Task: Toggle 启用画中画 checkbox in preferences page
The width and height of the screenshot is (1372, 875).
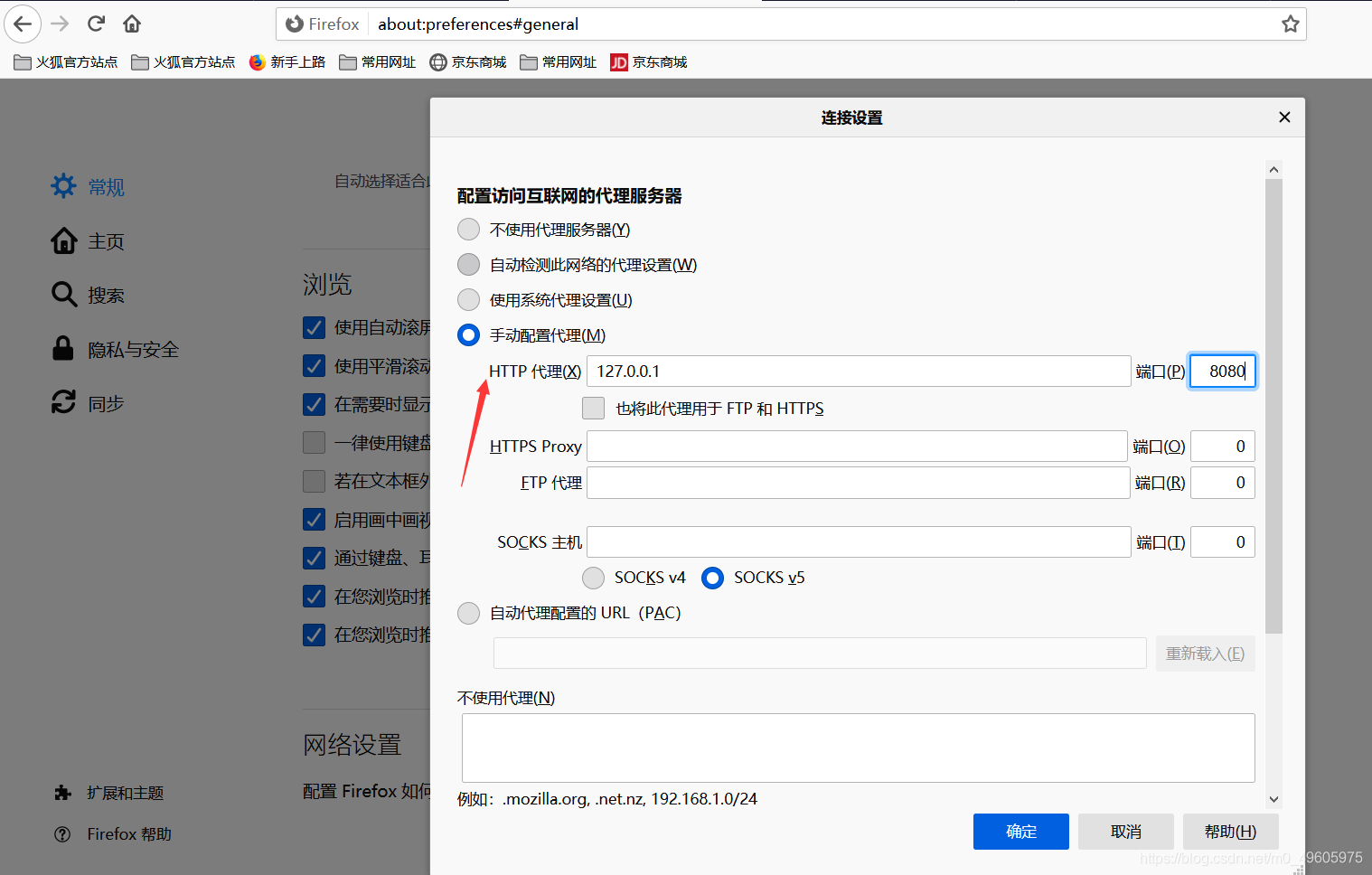Action: 315,520
